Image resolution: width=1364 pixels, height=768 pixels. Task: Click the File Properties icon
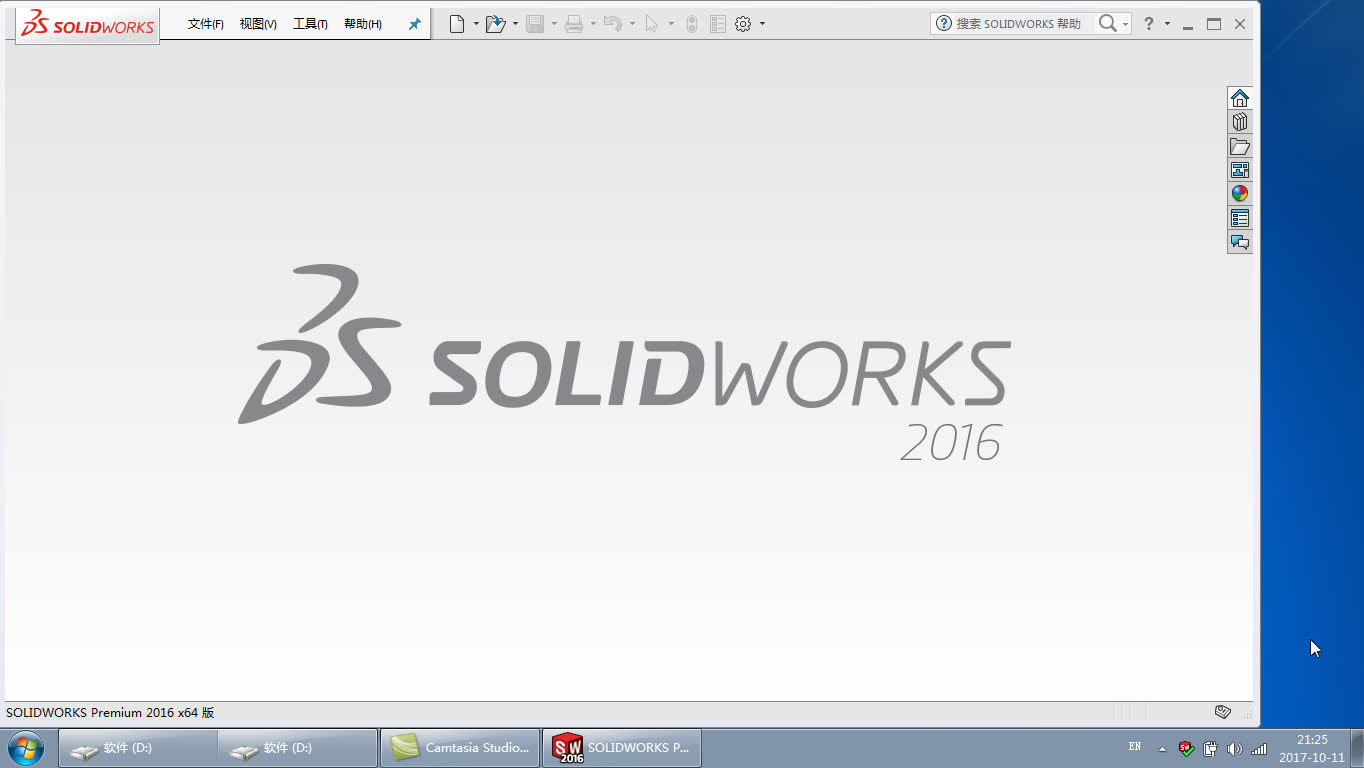click(x=718, y=24)
